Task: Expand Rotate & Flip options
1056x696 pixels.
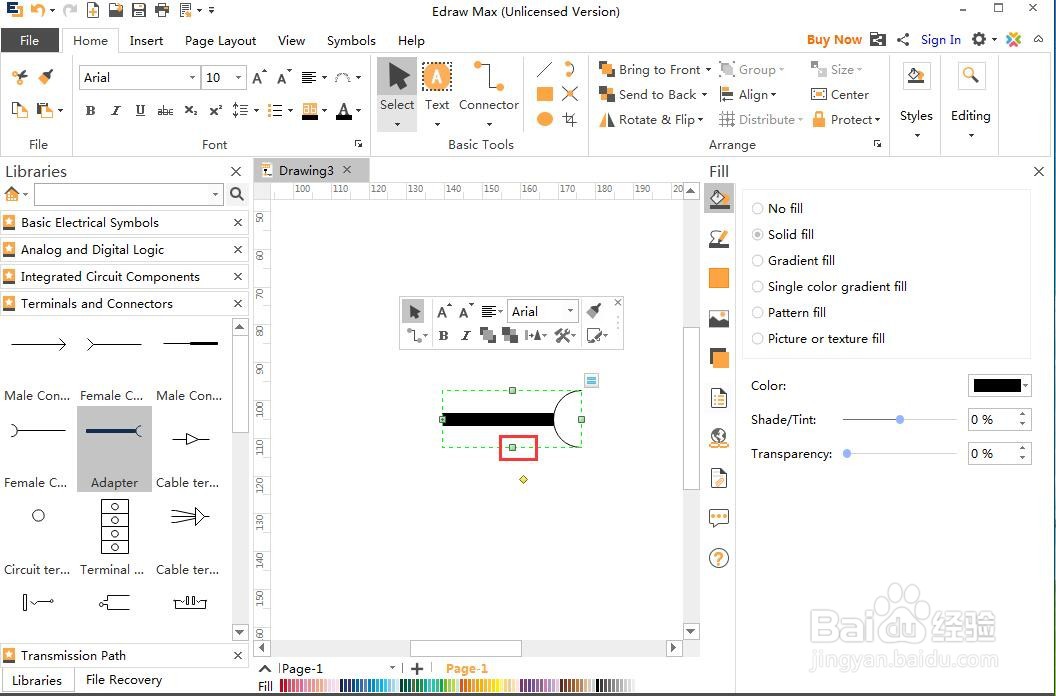Action: coord(700,120)
